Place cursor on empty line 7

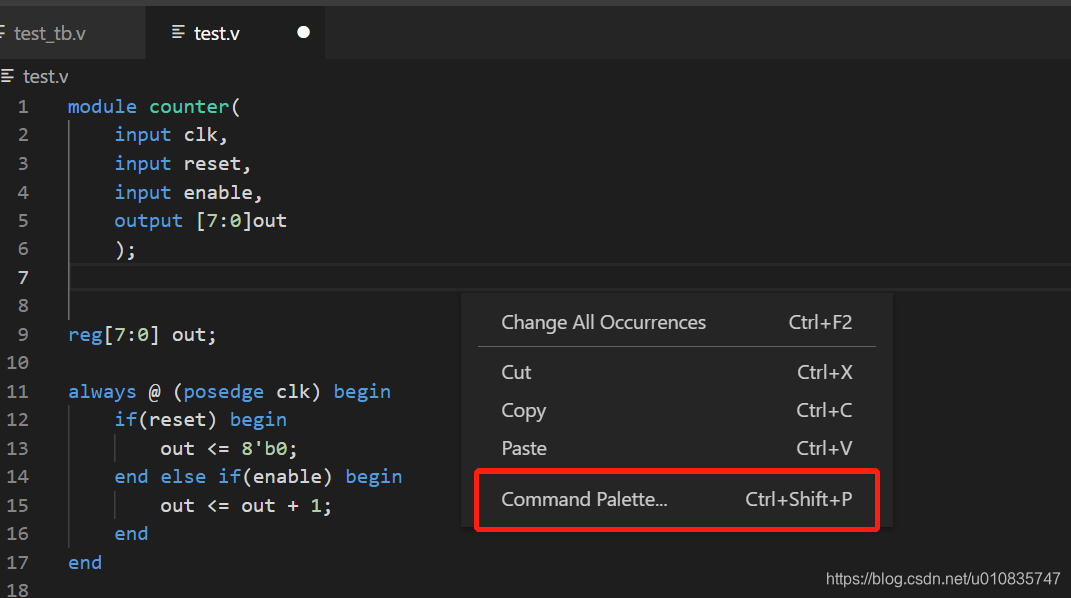120,277
